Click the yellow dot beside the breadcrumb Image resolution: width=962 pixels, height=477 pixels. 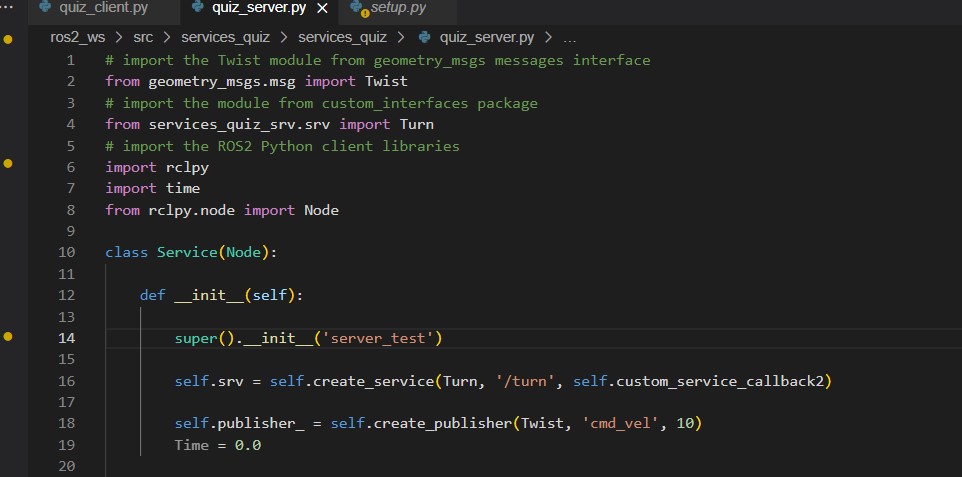pyautogui.click(x=8, y=39)
